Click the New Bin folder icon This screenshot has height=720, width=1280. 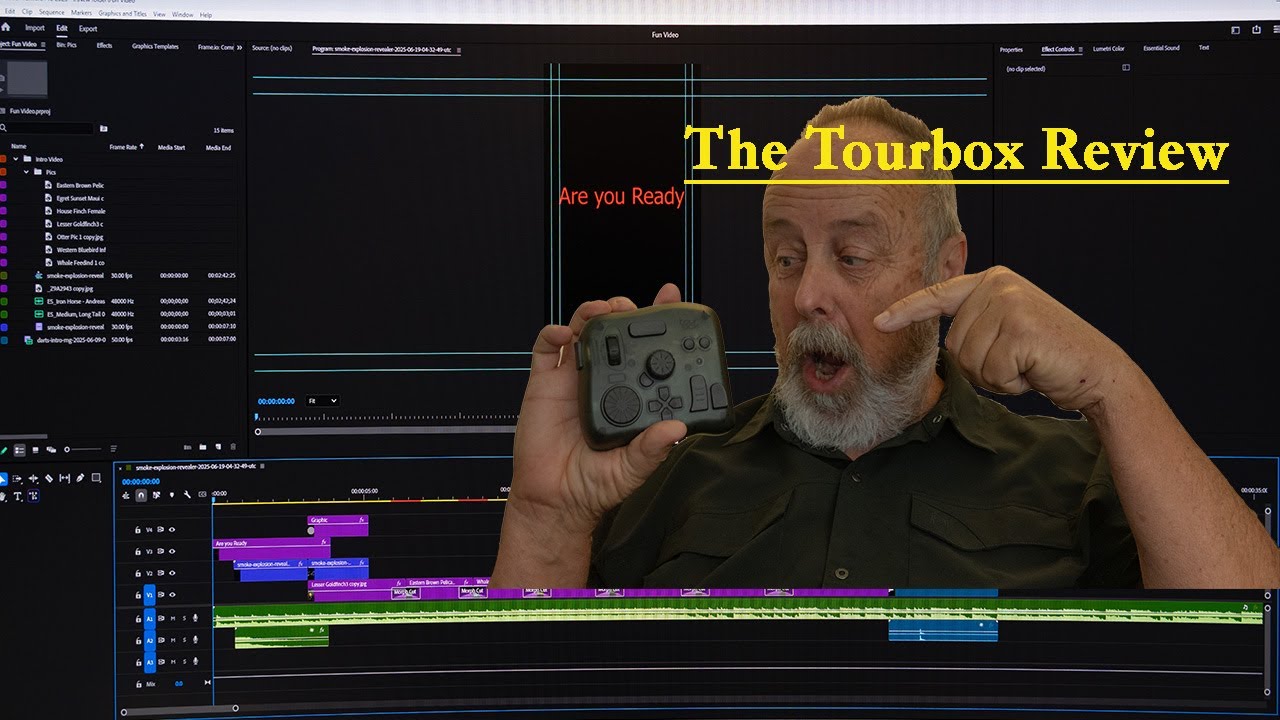point(203,447)
